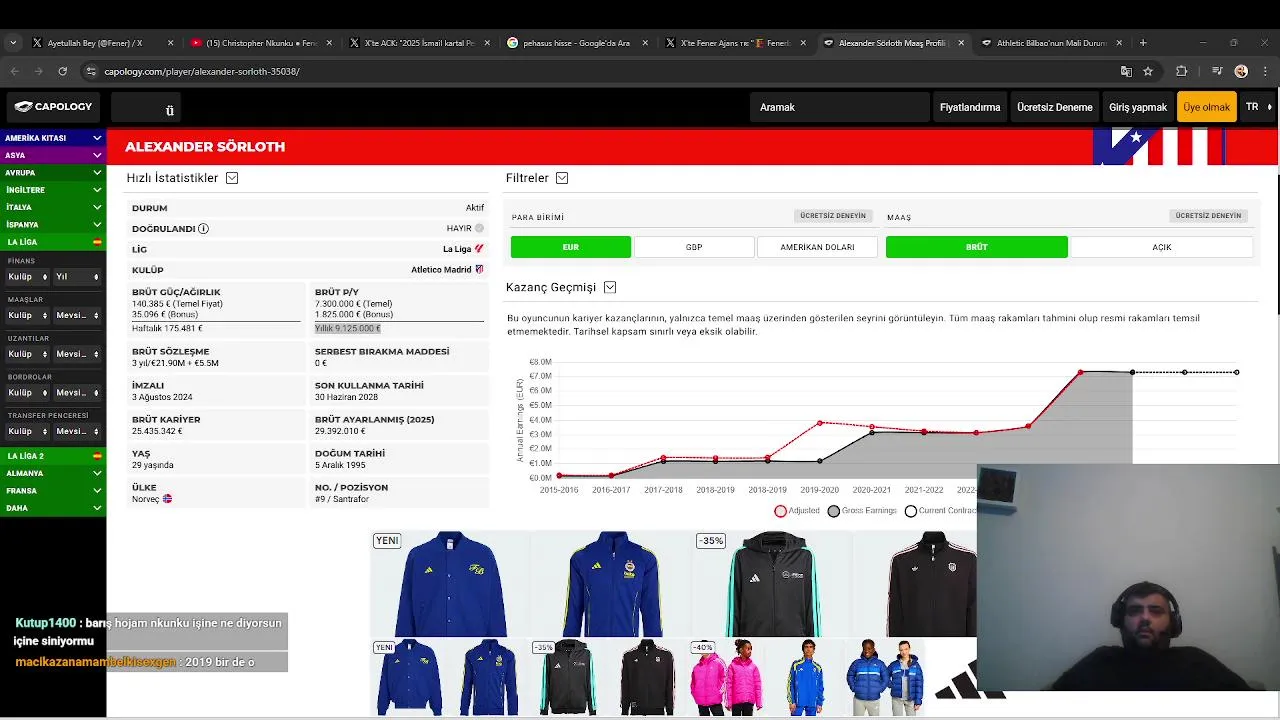
Task: Toggle the Filtreler section checkbox
Action: pyautogui.click(x=562, y=178)
